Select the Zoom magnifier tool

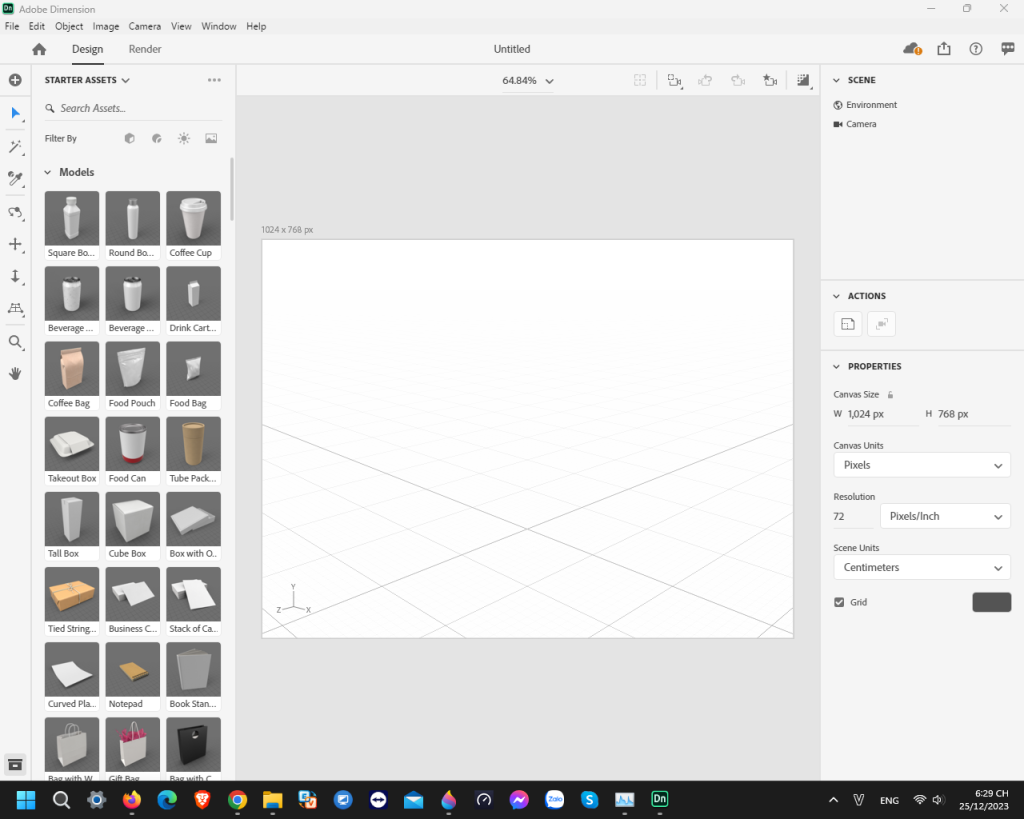click(16, 342)
